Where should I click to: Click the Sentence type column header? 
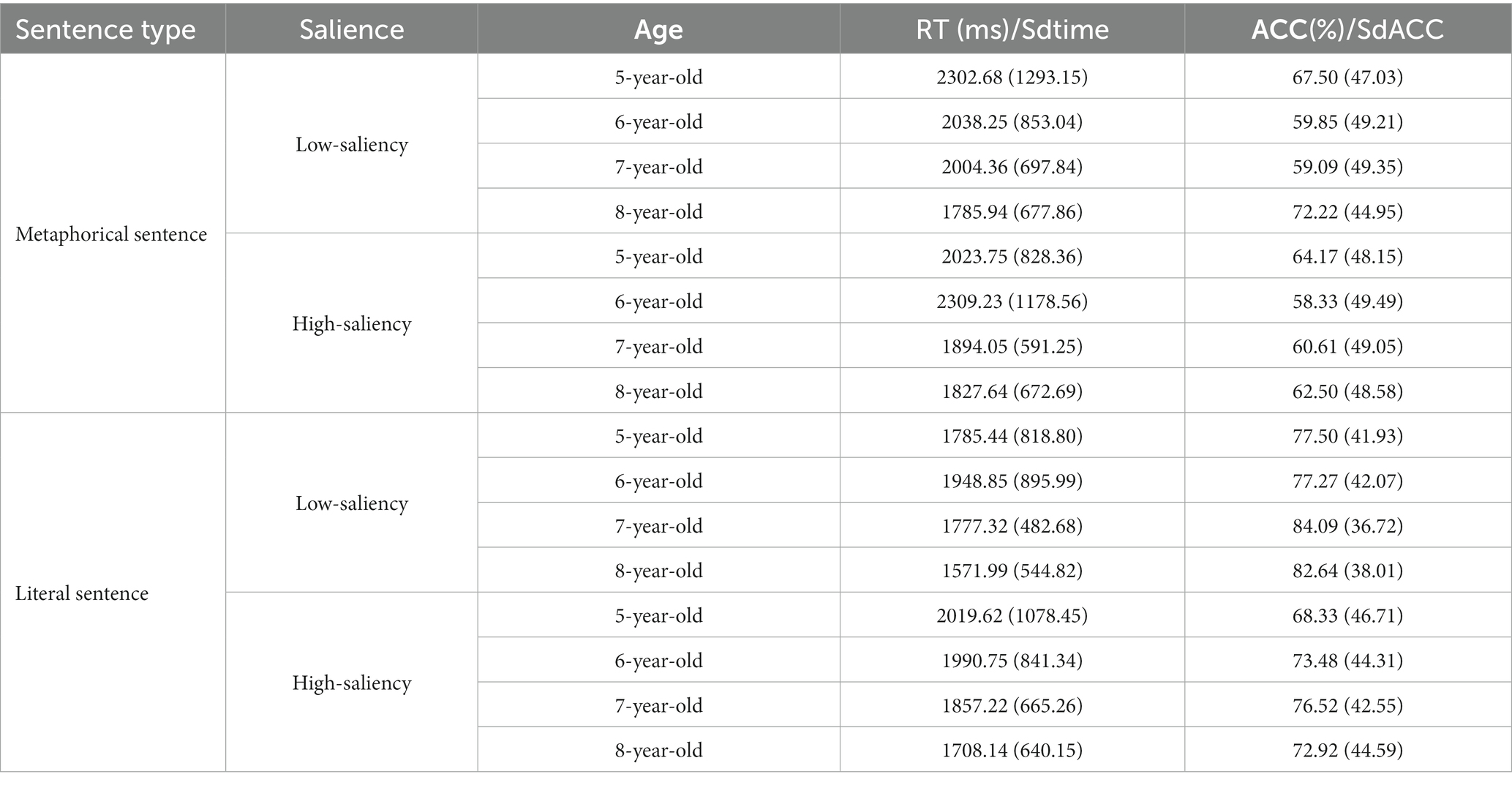(x=105, y=29)
